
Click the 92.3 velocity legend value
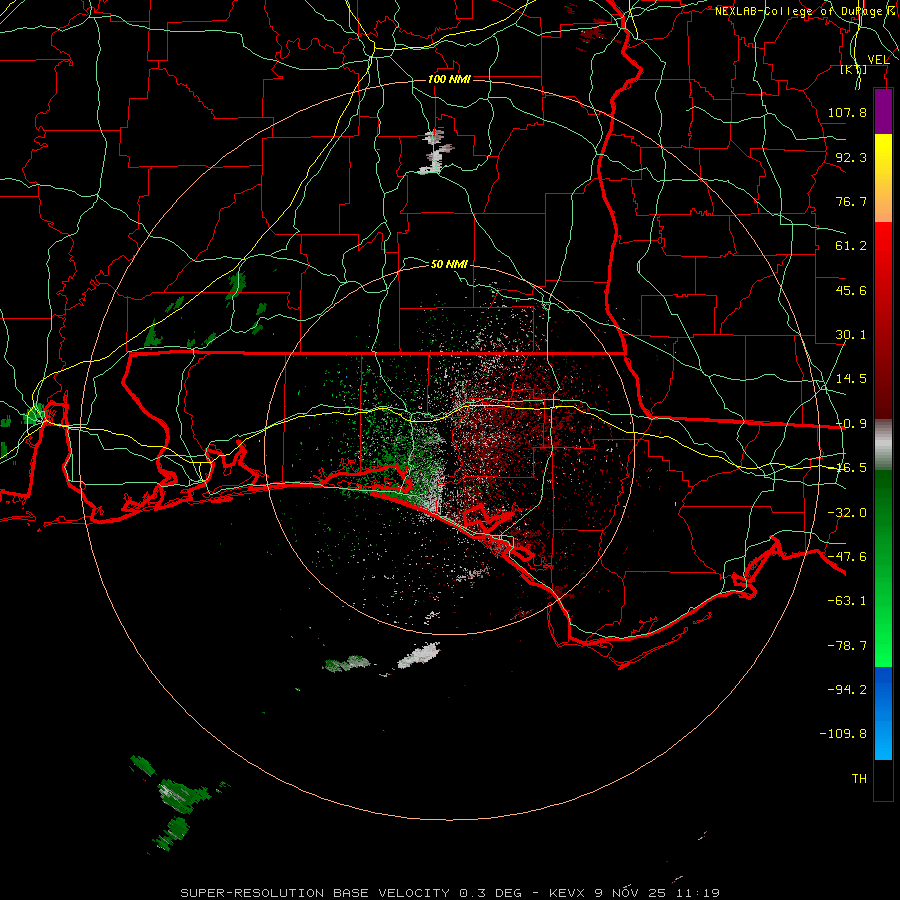[x=851, y=157]
